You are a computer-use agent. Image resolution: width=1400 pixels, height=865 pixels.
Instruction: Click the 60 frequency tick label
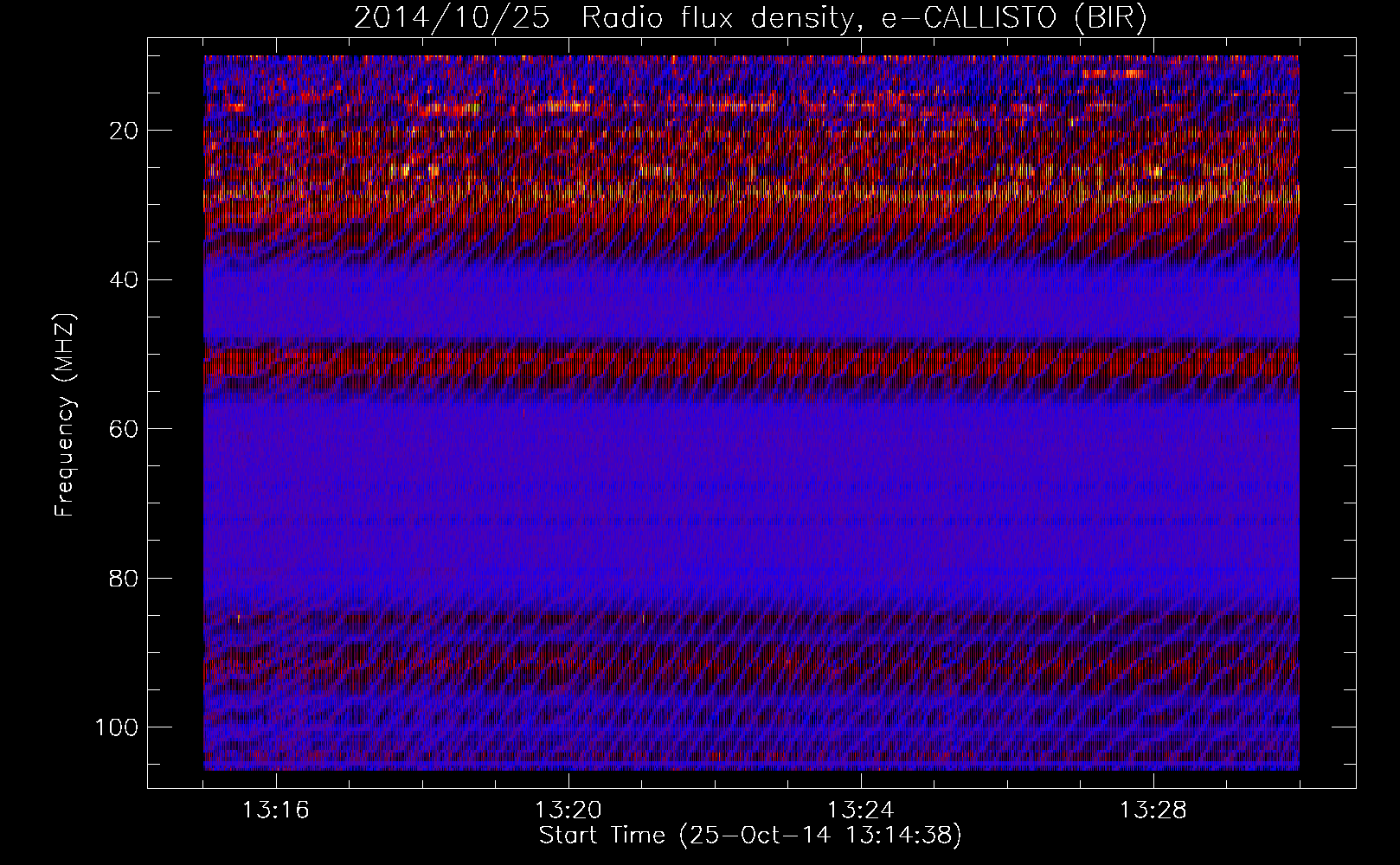coord(125,429)
